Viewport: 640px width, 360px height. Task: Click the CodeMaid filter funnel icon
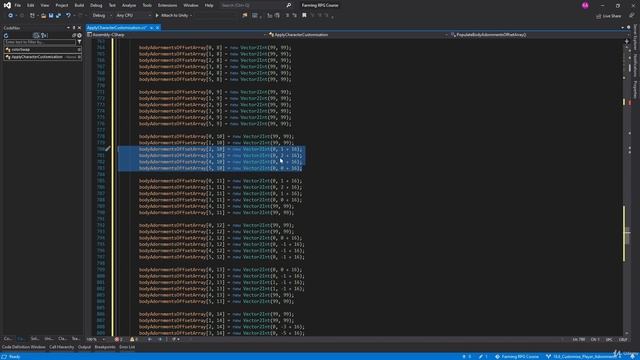click(80, 42)
